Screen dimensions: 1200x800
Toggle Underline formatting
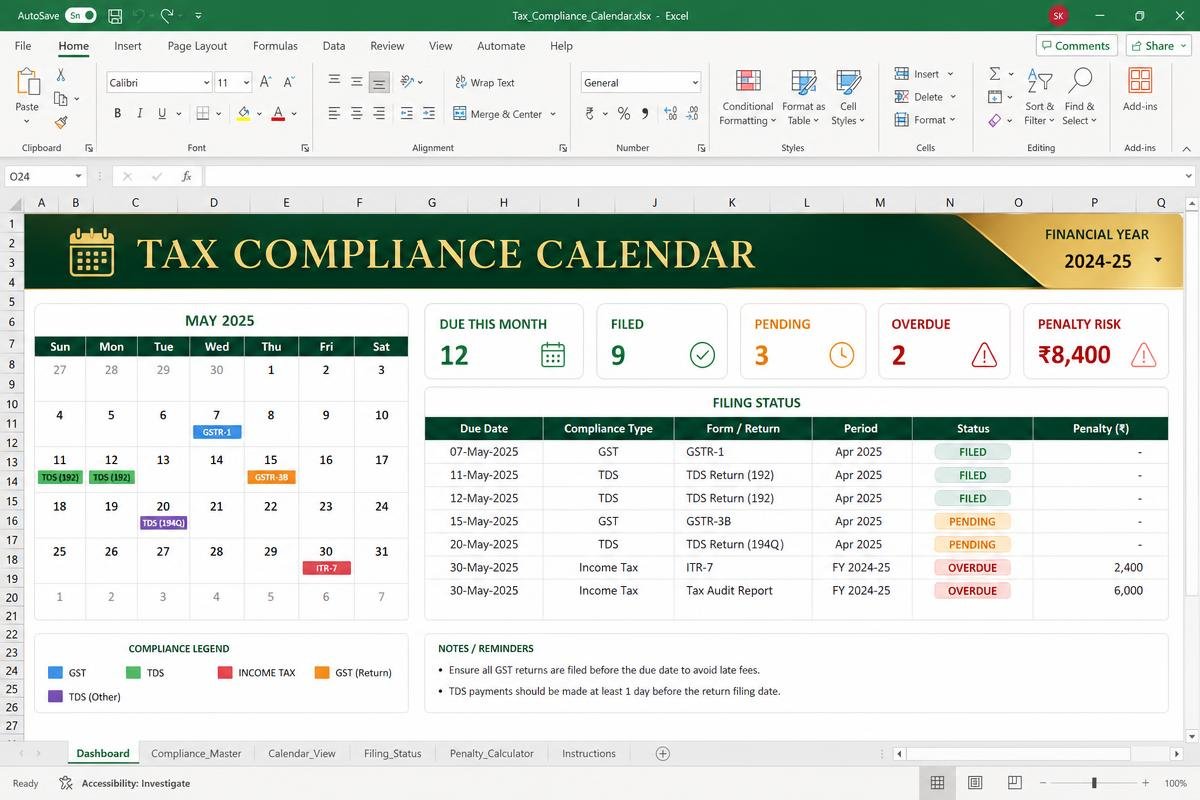tap(161, 114)
